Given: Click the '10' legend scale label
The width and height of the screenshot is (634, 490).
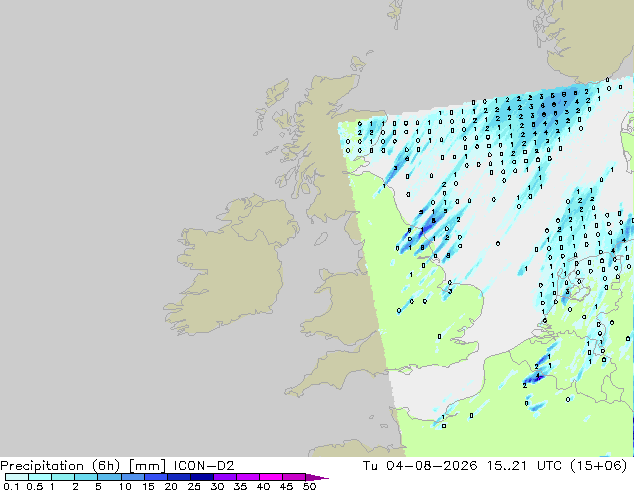Looking at the screenshot, I should [125, 486].
